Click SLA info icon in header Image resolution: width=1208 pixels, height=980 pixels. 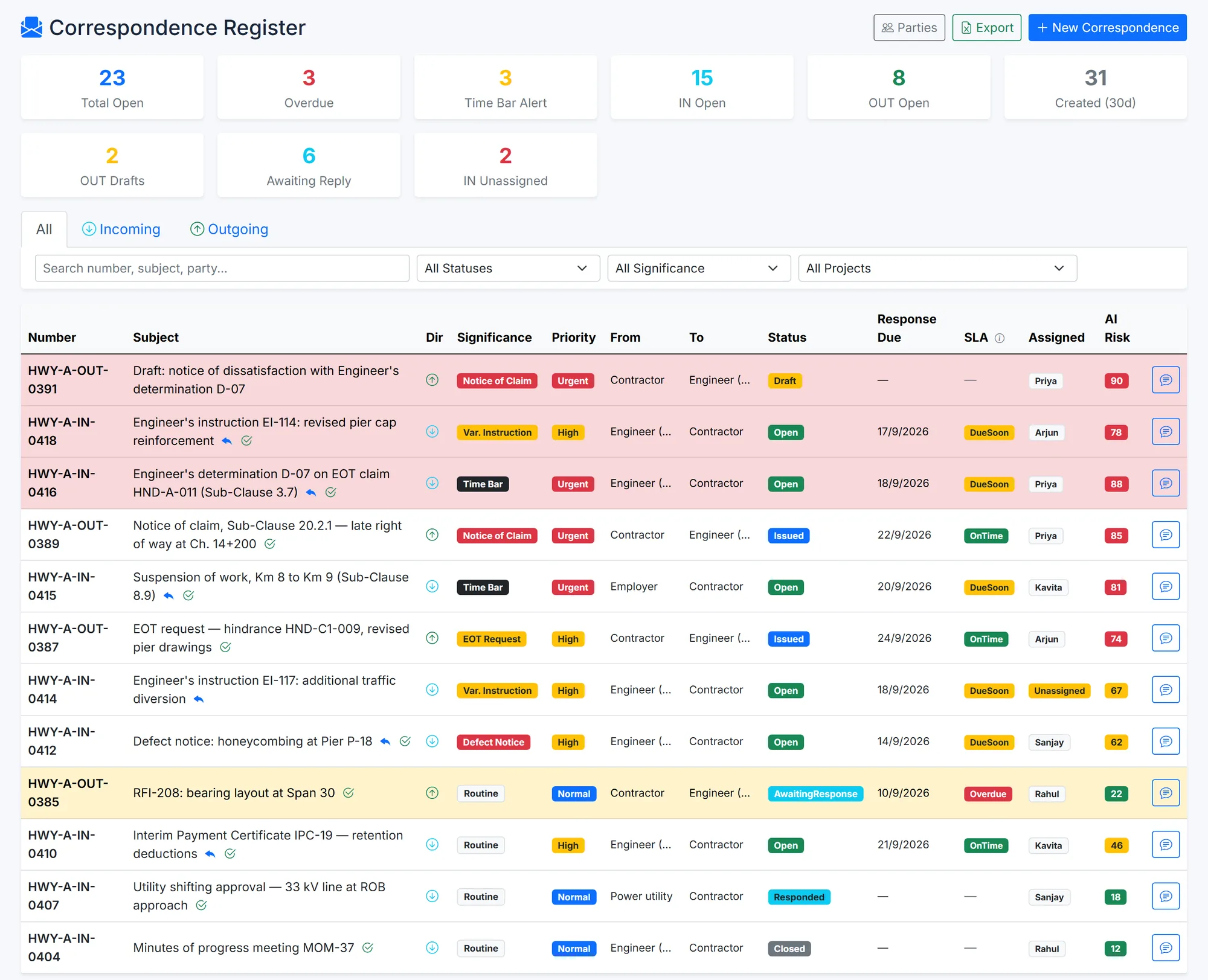1000,338
